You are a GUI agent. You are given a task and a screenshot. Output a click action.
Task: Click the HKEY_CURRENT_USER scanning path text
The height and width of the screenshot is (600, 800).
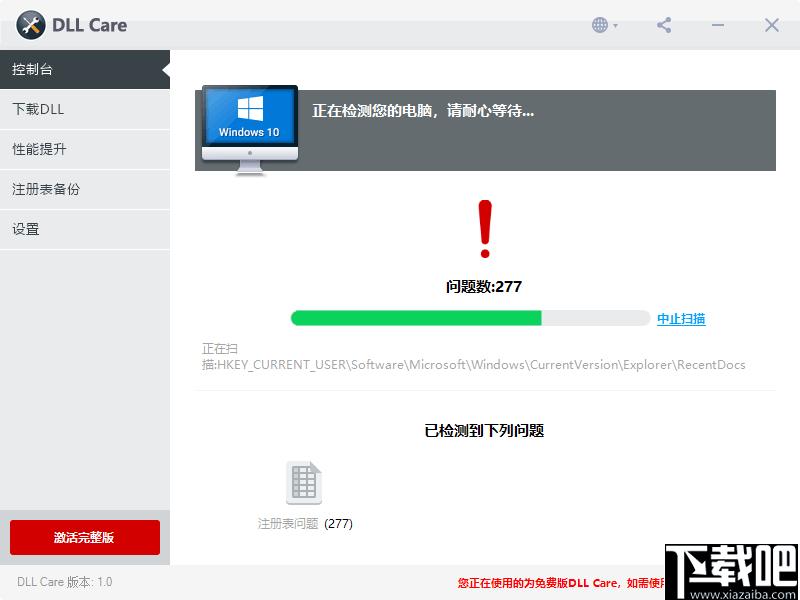(x=473, y=357)
